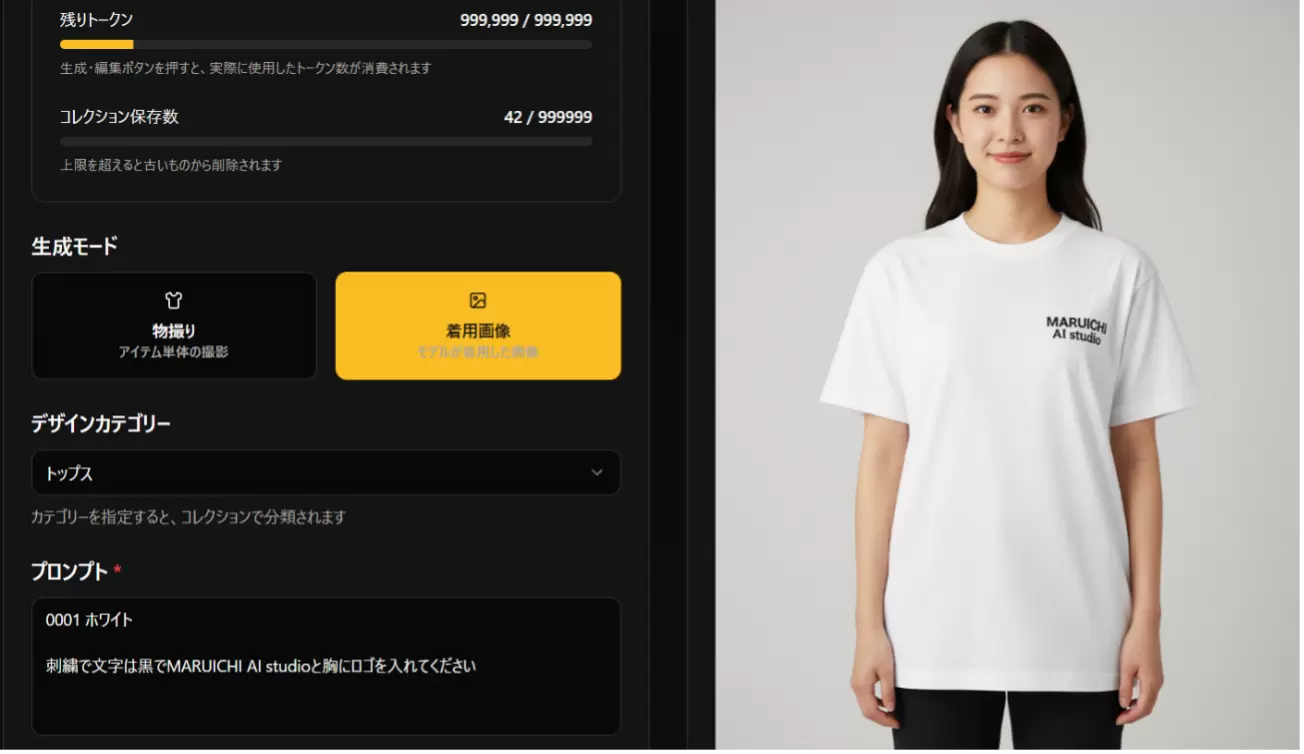Open the トップス category dropdown
Viewport: 1304px width, 754px height.
326,473
